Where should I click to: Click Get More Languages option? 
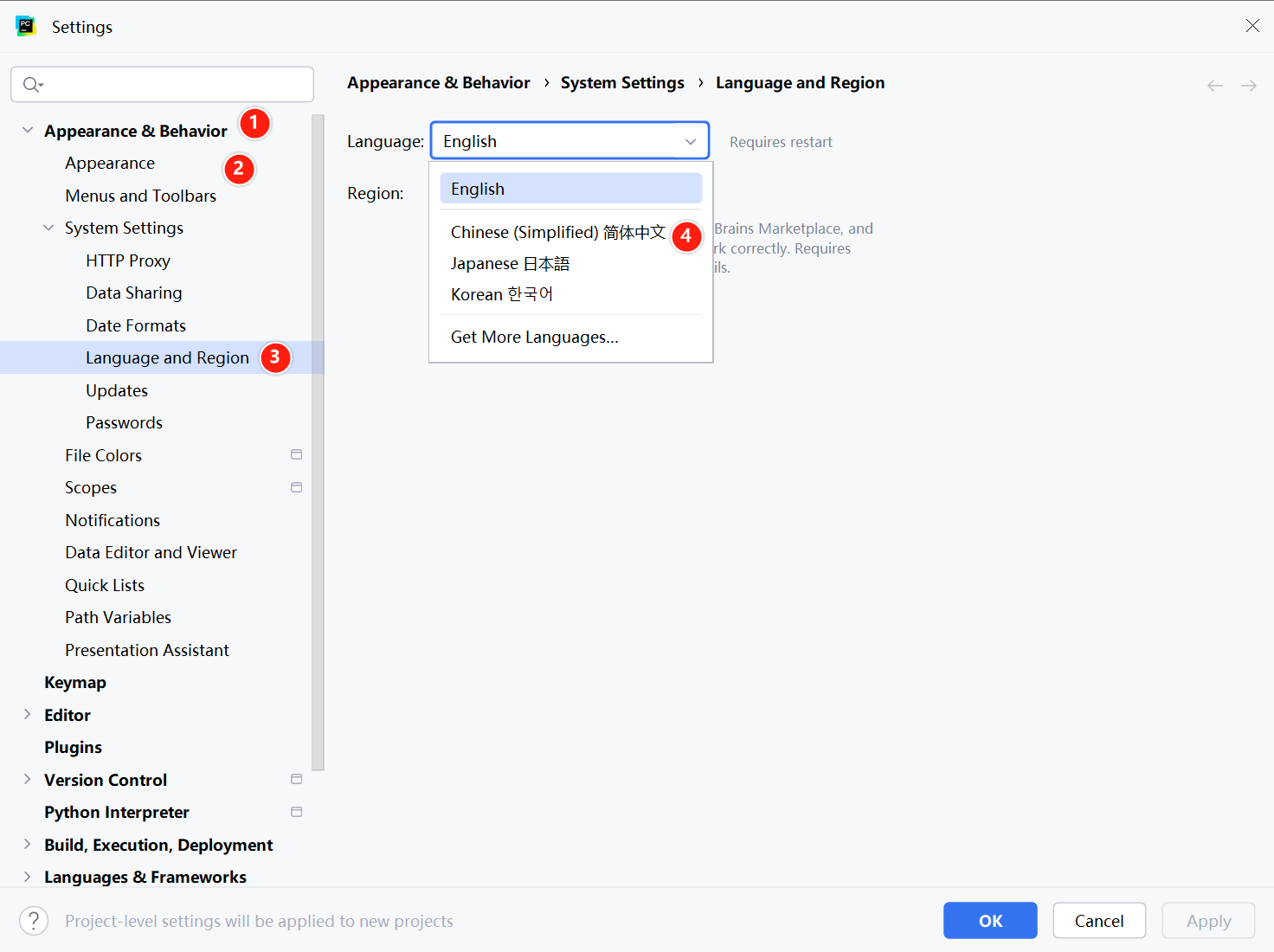[534, 338]
